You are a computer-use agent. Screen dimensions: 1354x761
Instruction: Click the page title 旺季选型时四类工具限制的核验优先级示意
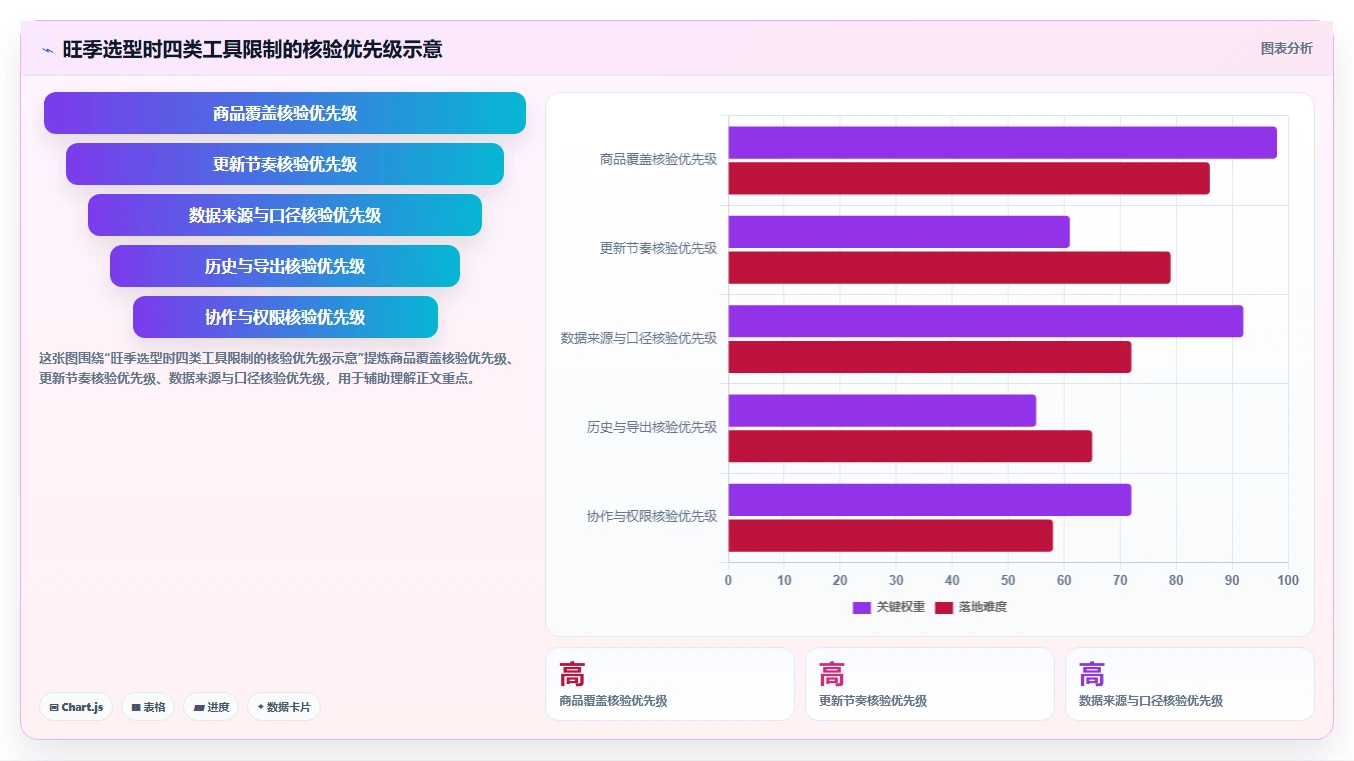tap(252, 49)
